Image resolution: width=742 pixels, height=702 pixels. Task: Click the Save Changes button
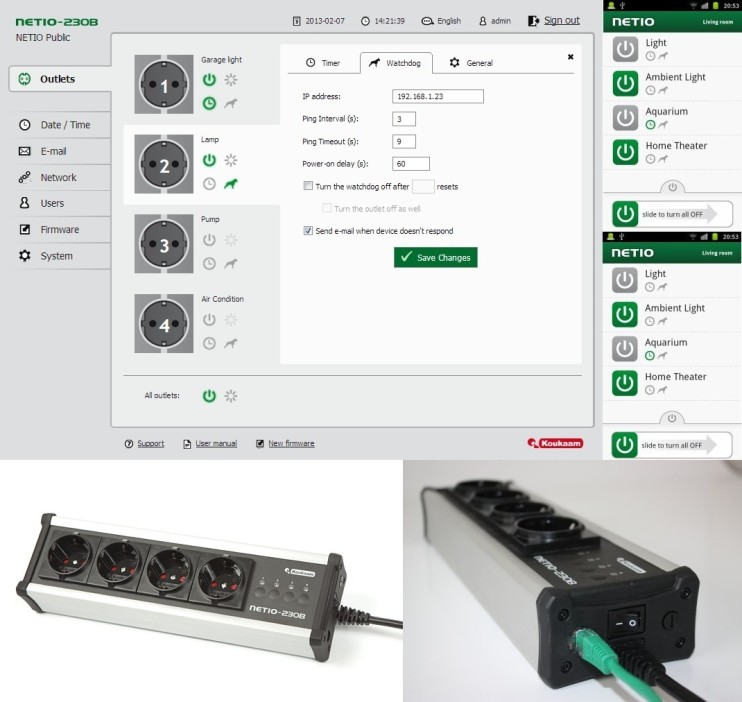[x=435, y=257]
